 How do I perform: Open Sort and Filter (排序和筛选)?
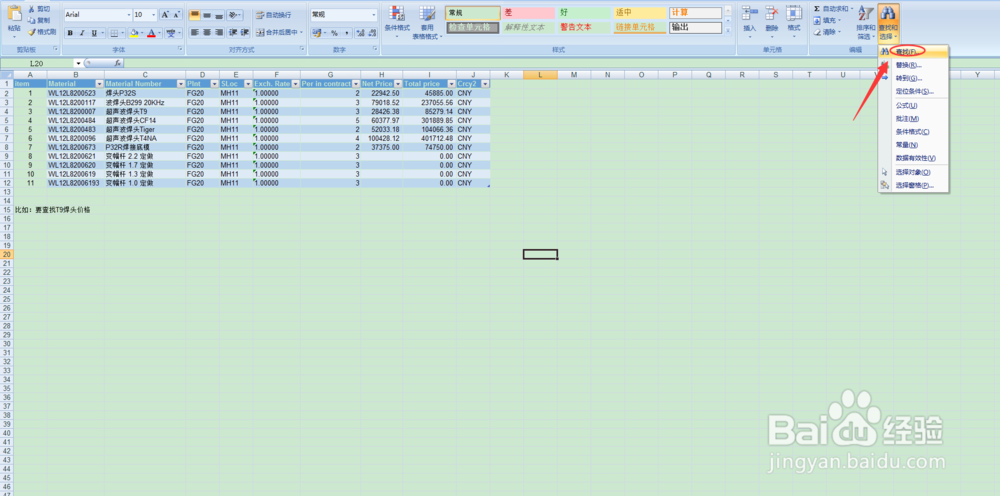(865, 22)
